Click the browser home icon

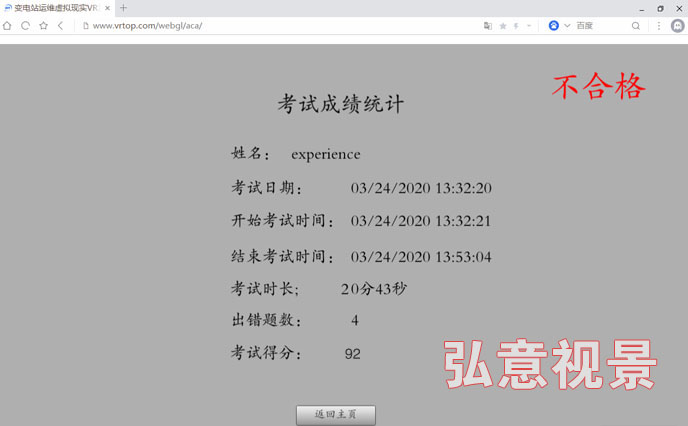pos(7,26)
